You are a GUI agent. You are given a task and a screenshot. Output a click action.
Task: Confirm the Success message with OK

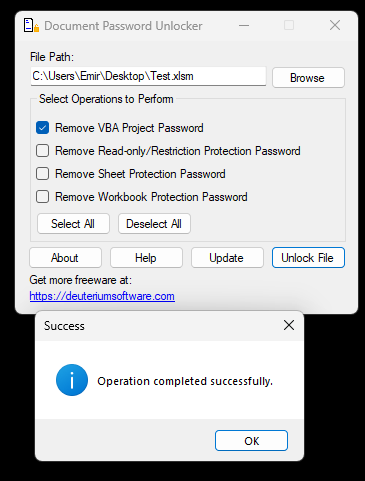[251, 441]
